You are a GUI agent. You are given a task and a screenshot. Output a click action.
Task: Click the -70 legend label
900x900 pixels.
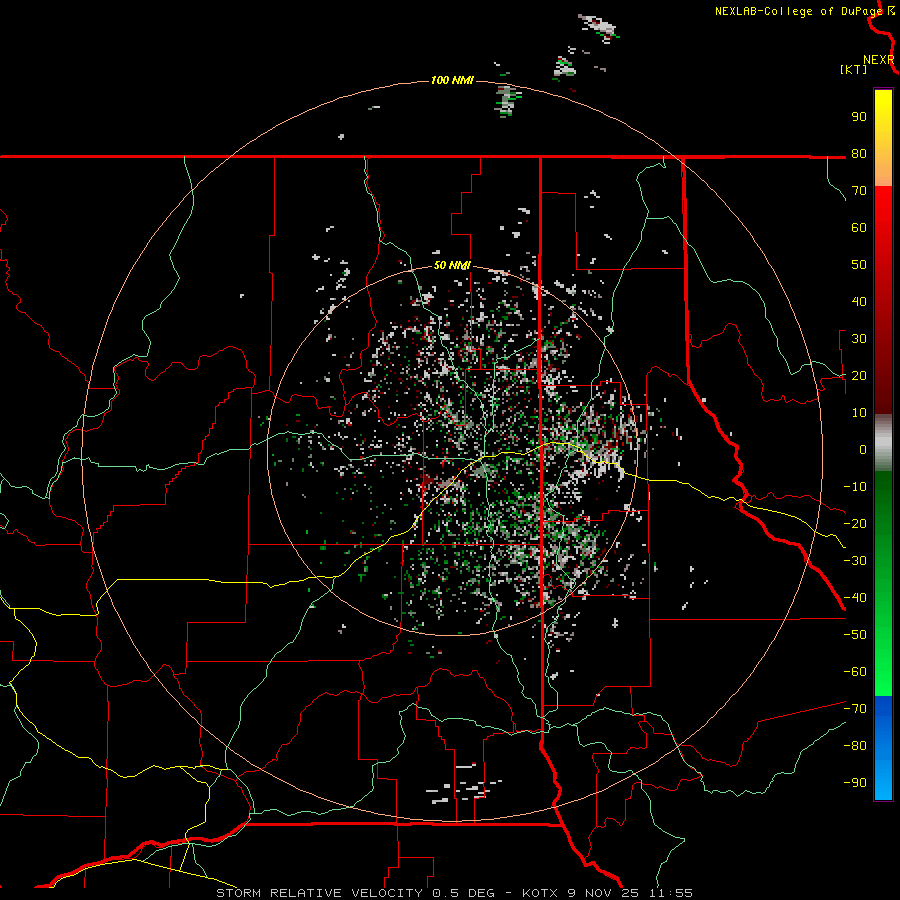855,709
